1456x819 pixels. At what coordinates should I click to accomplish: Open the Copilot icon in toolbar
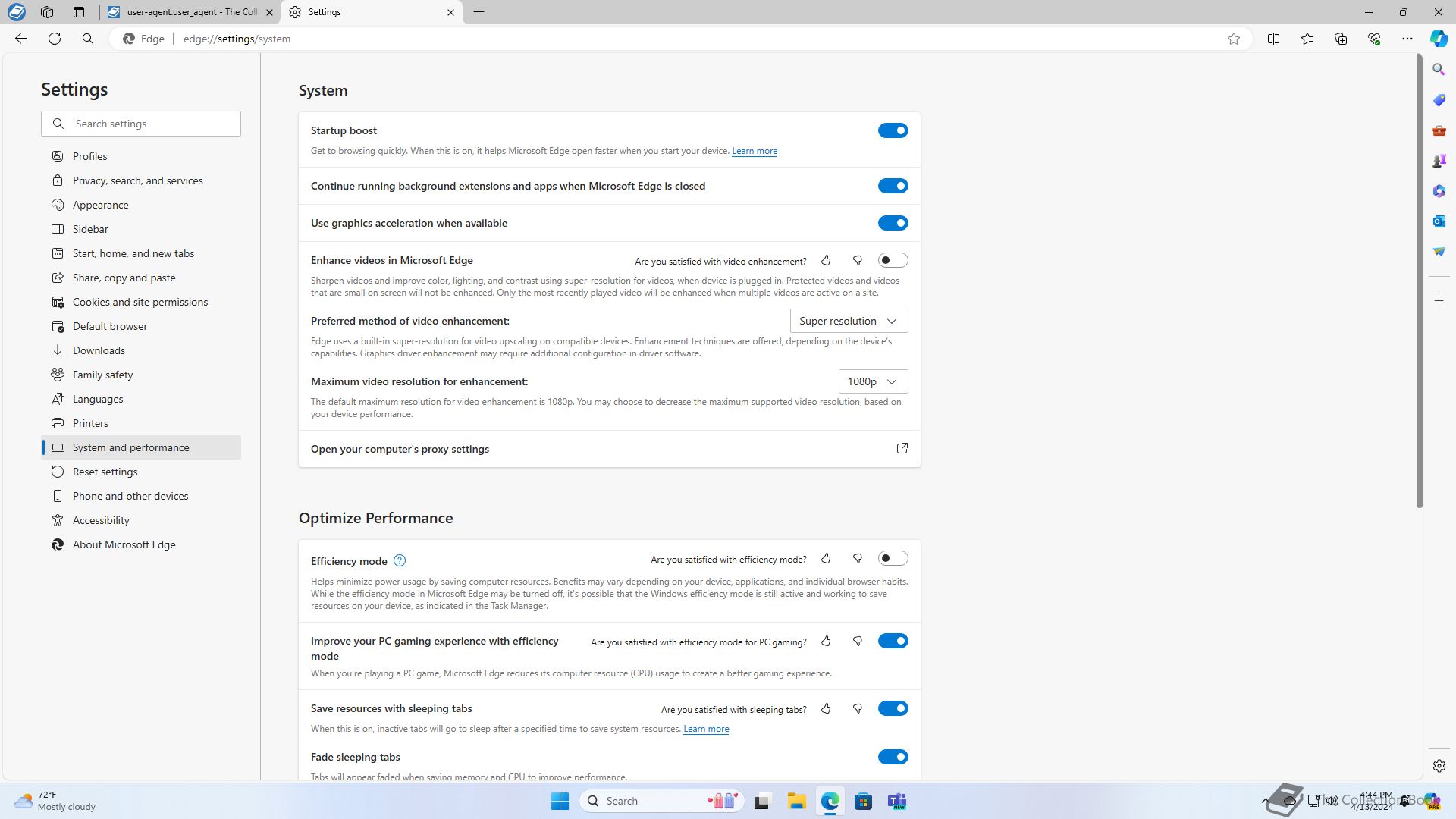1439,39
